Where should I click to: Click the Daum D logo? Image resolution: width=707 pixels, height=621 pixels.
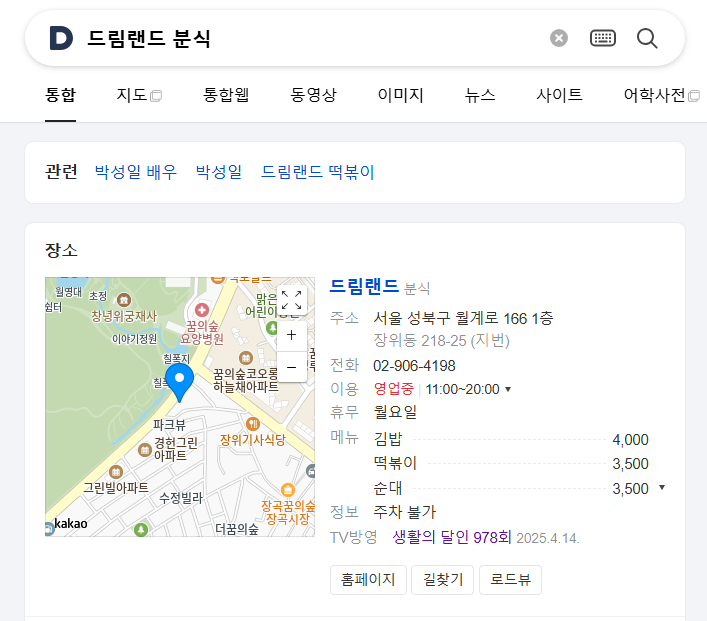pos(61,38)
